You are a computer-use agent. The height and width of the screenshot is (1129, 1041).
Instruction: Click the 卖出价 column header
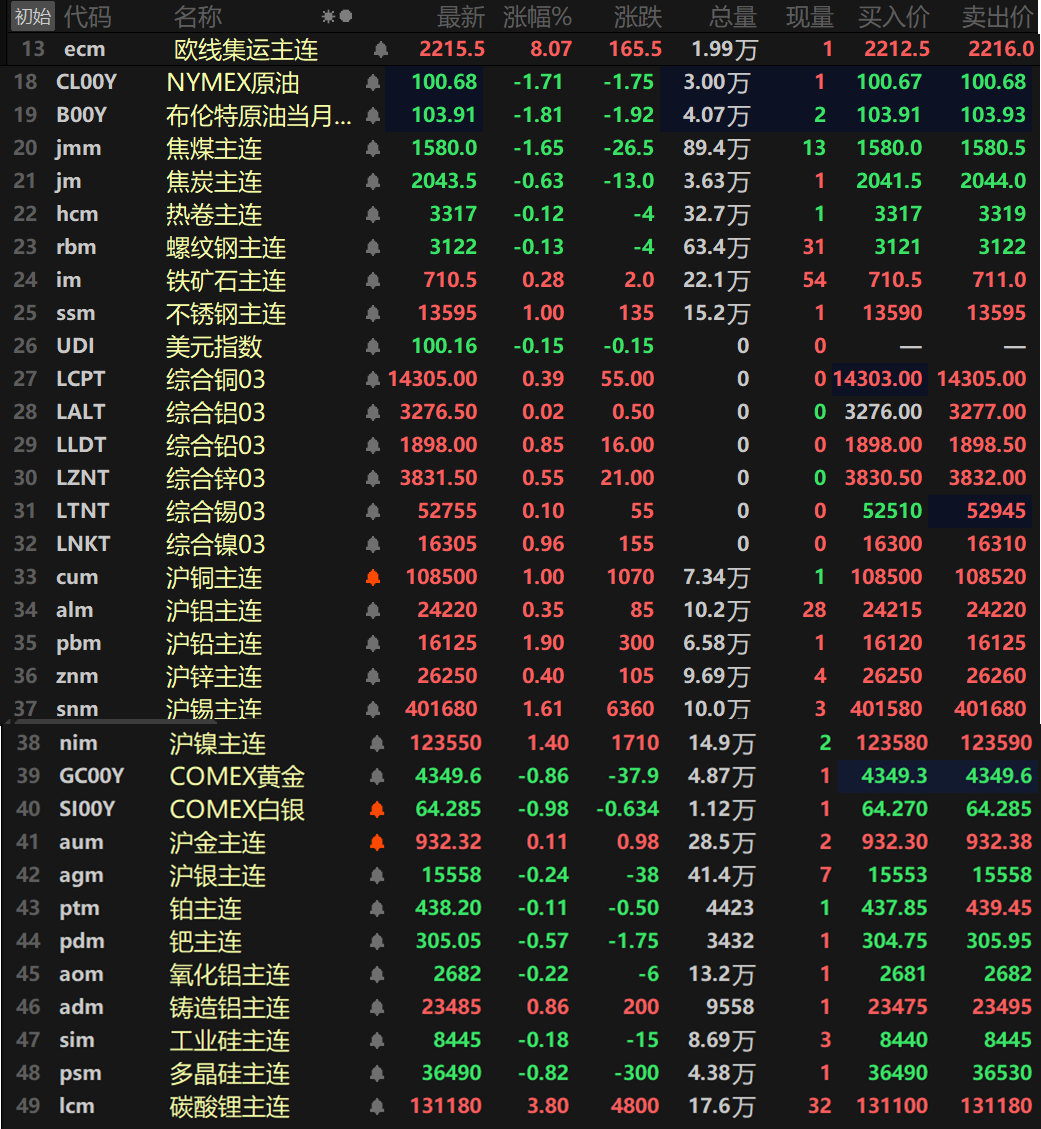point(998,17)
